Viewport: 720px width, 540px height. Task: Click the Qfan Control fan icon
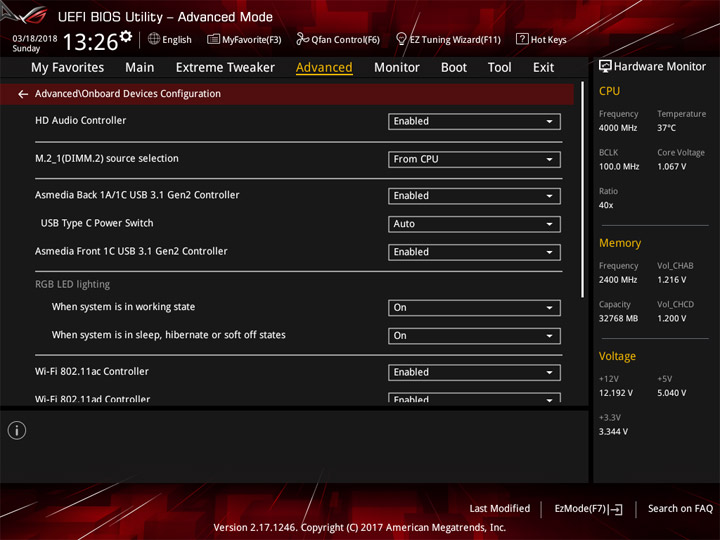tap(302, 39)
